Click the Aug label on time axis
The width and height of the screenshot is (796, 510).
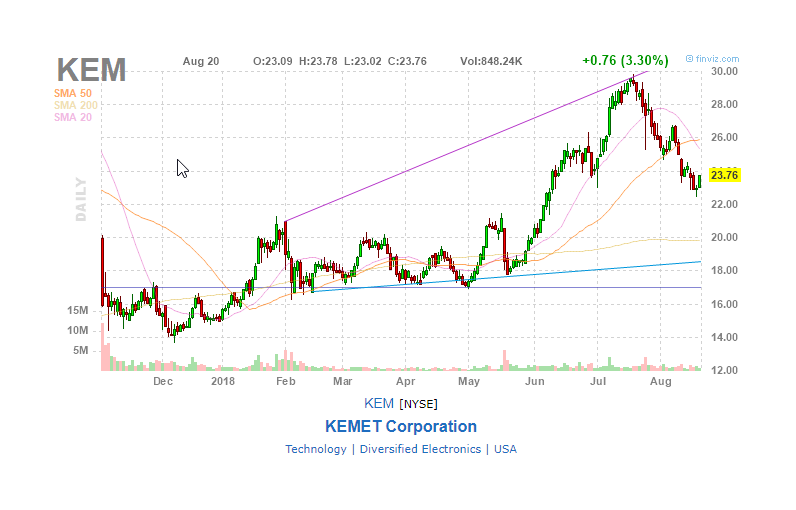tap(660, 381)
